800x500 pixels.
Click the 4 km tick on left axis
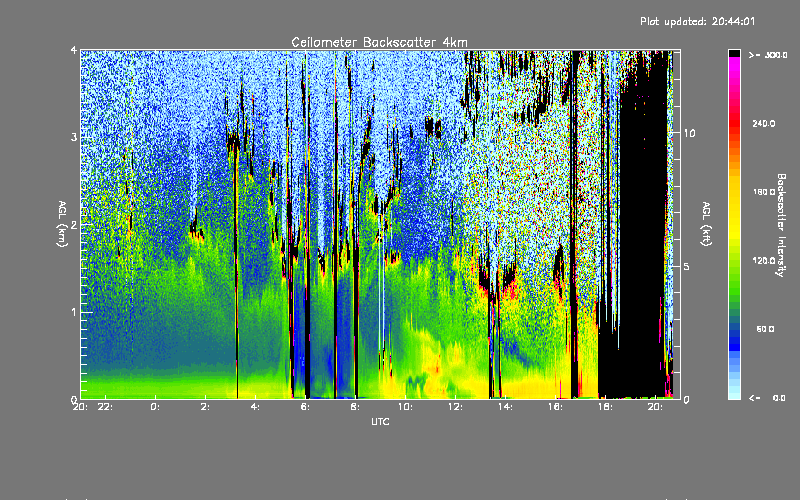pyautogui.click(x=74, y=51)
